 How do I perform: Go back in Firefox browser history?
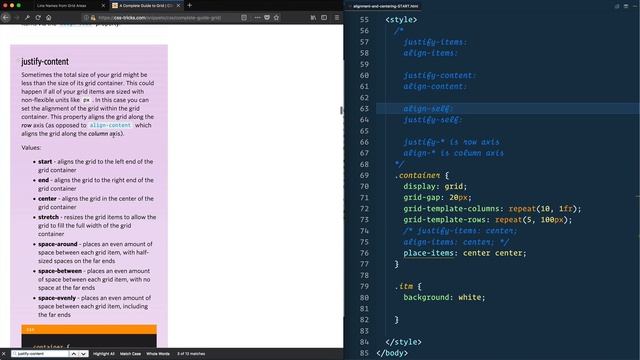point(6,18)
